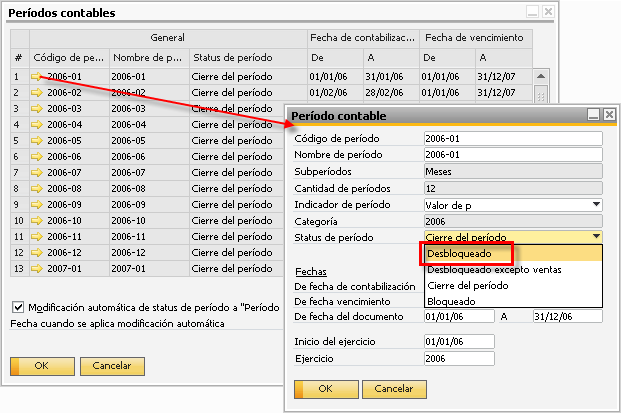Open link arrow for period 2007-01
This screenshot has height=413, width=621.
click(36, 268)
